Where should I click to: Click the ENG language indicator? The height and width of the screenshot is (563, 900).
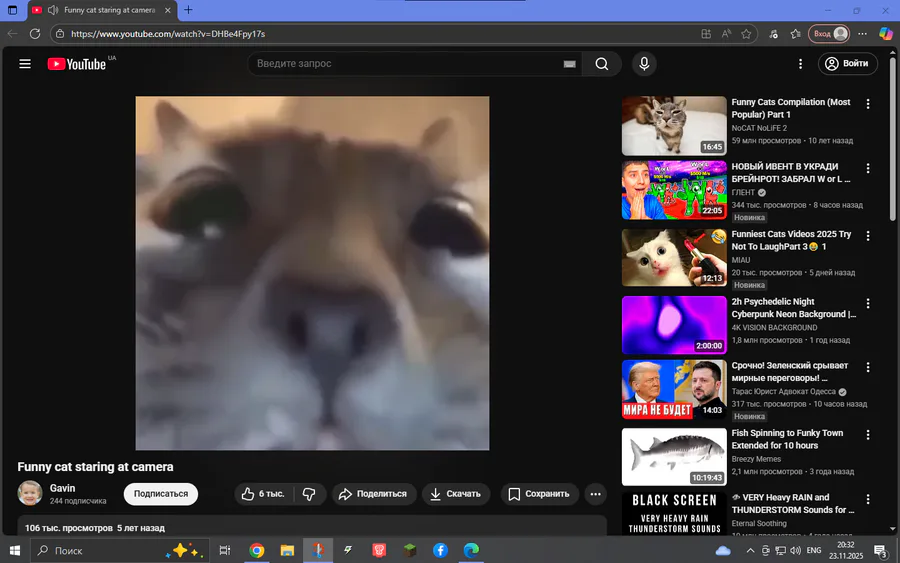pos(813,550)
